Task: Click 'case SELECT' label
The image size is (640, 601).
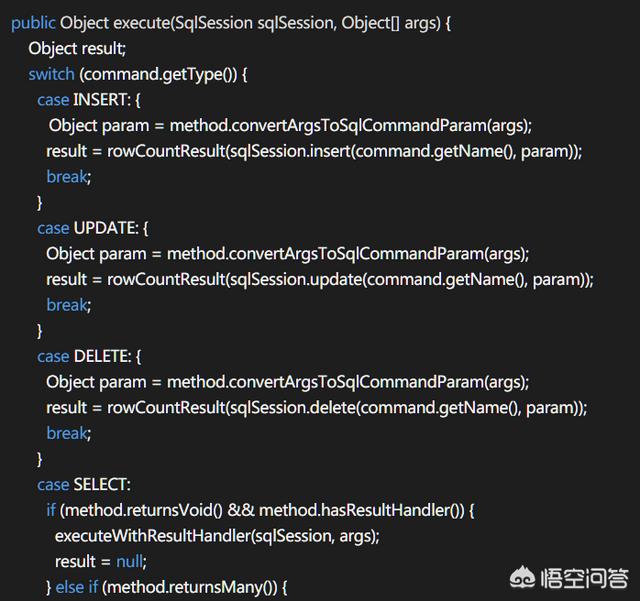Action: tap(83, 485)
